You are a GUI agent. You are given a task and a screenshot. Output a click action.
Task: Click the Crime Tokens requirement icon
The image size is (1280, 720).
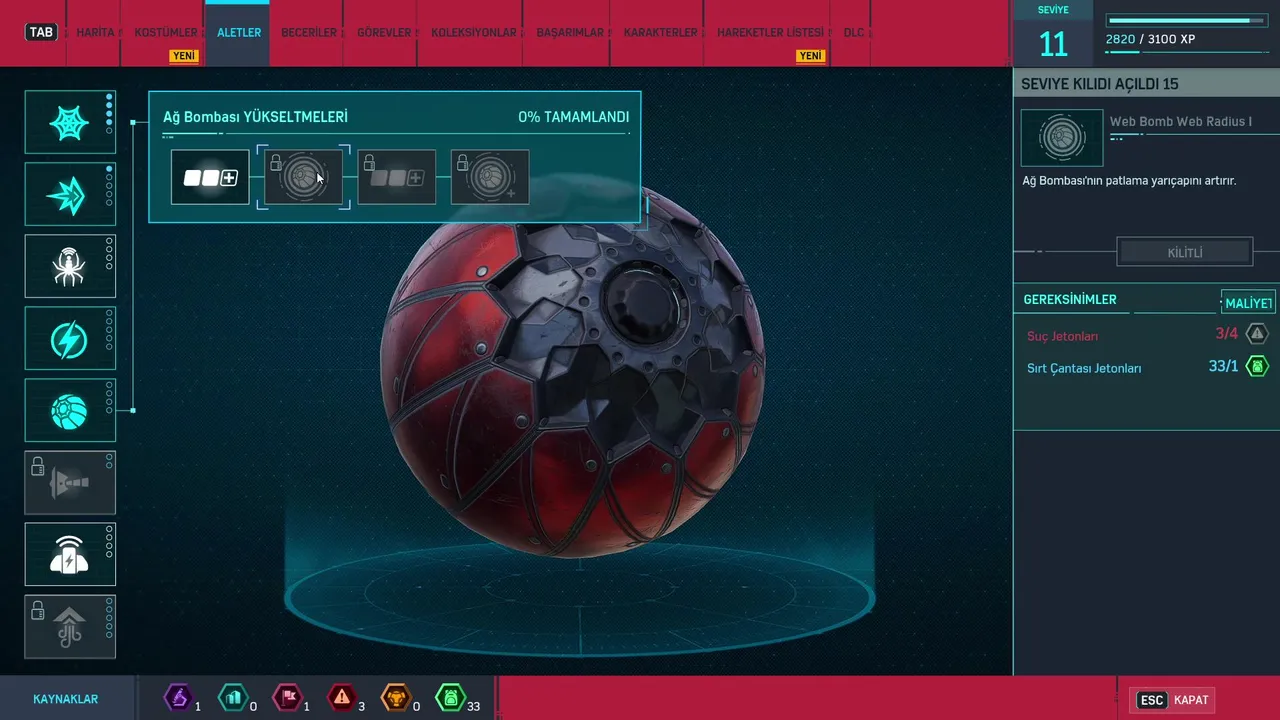click(1257, 334)
